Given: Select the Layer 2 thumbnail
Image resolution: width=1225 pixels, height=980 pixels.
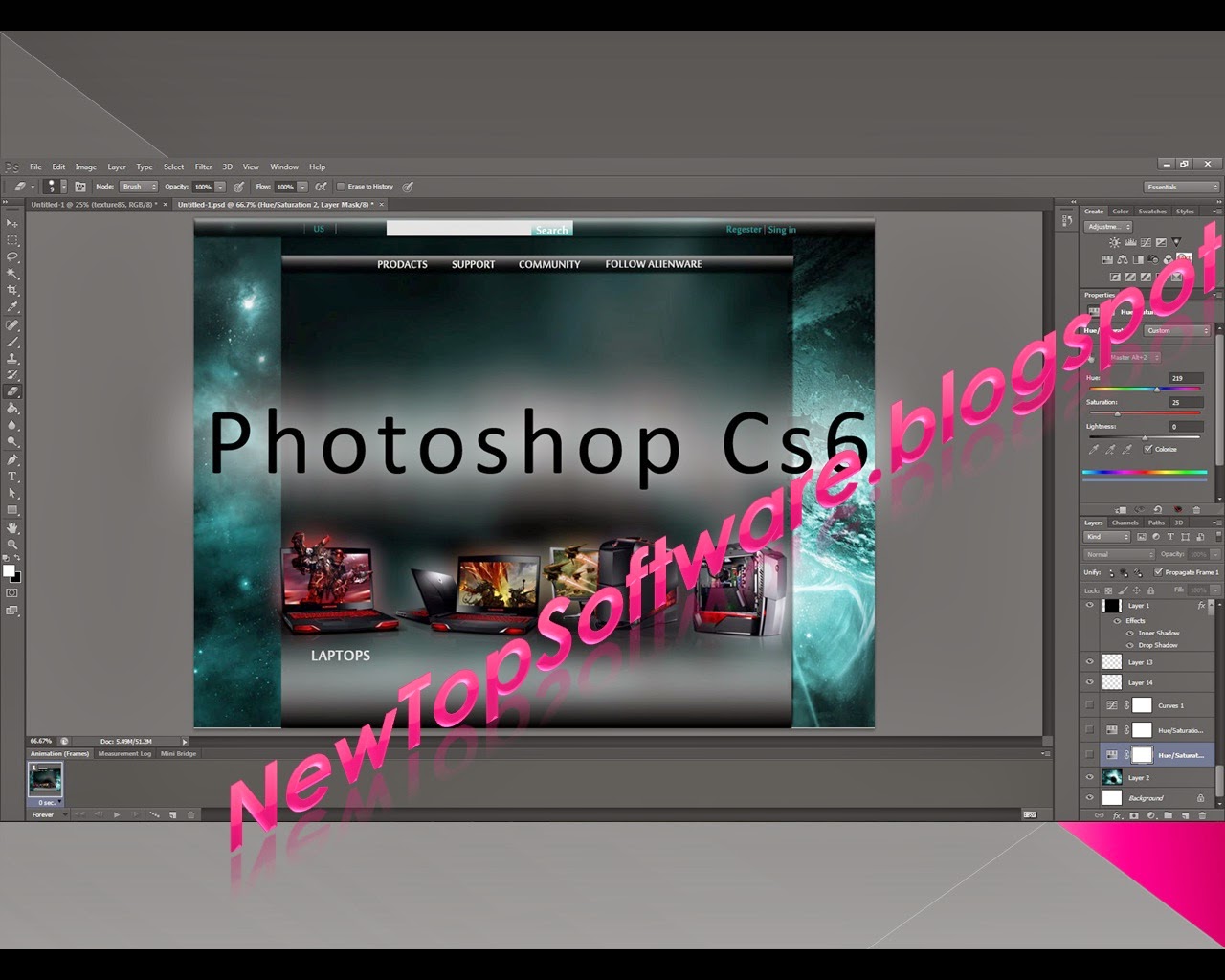Looking at the screenshot, I should 1112,777.
